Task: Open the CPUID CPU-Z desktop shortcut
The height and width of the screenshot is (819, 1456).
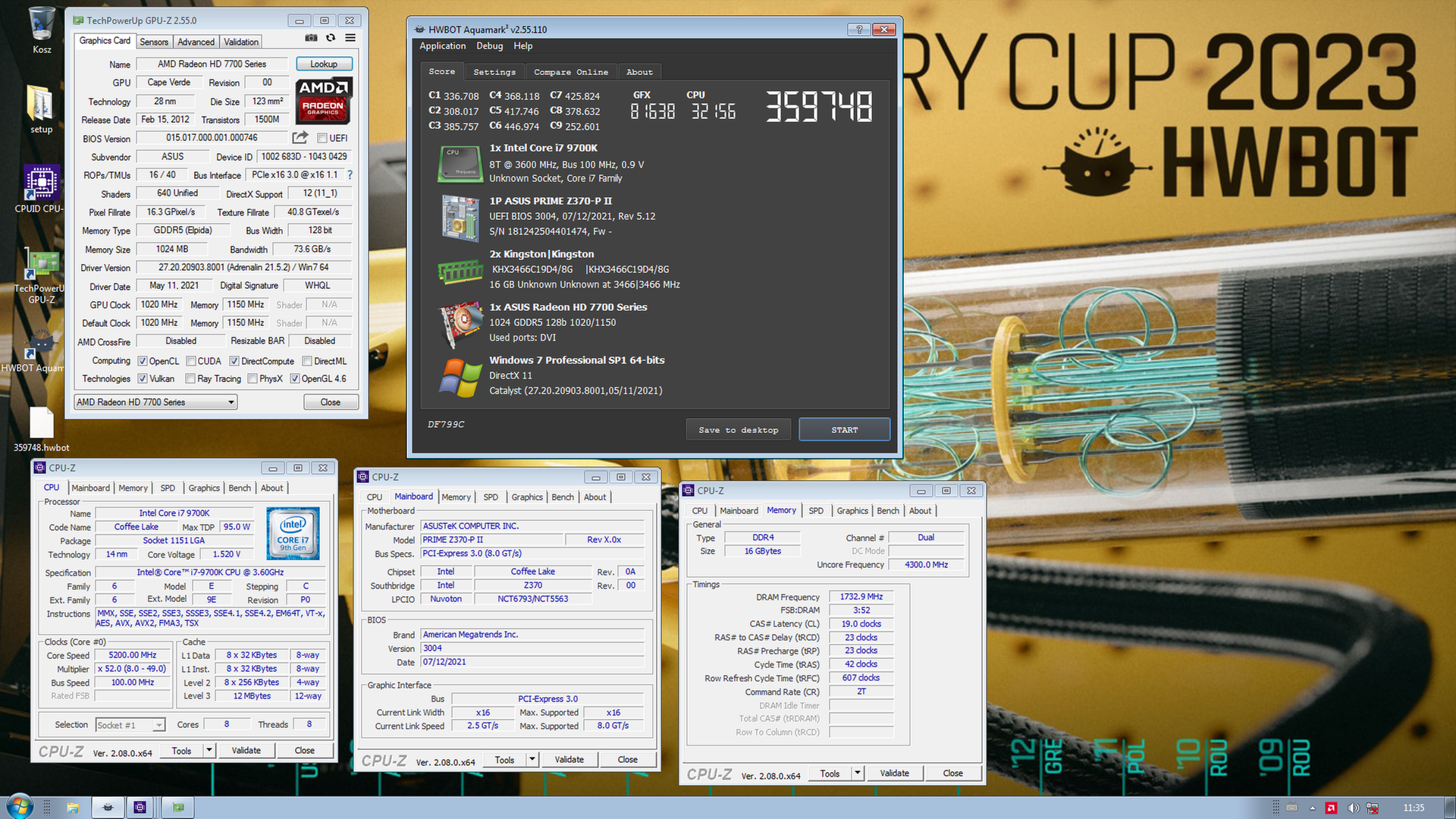Action: (x=42, y=190)
